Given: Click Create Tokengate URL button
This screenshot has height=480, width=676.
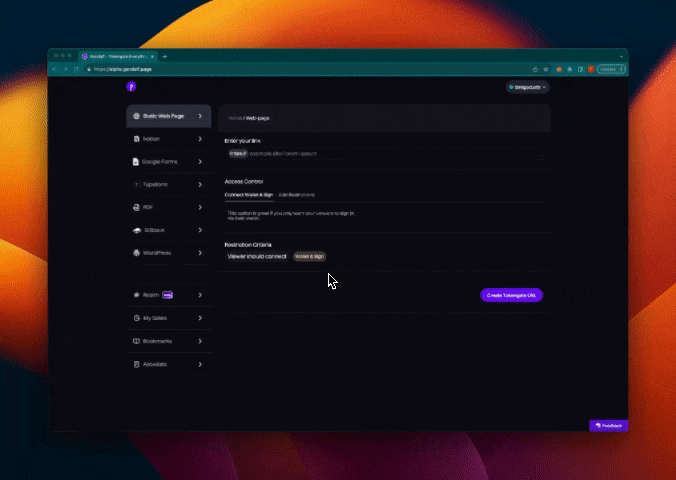Looking at the screenshot, I should coord(511,295).
